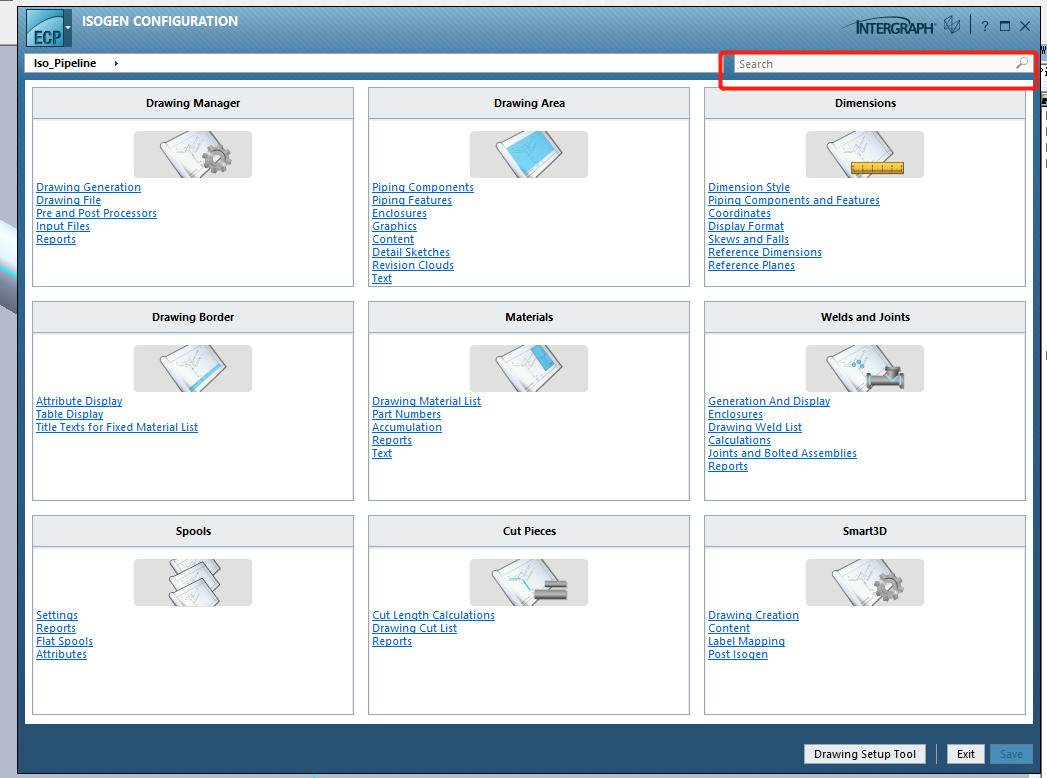The image size is (1047, 778).
Task: Open Enclosures under Drawing Area
Action: pos(399,214)
